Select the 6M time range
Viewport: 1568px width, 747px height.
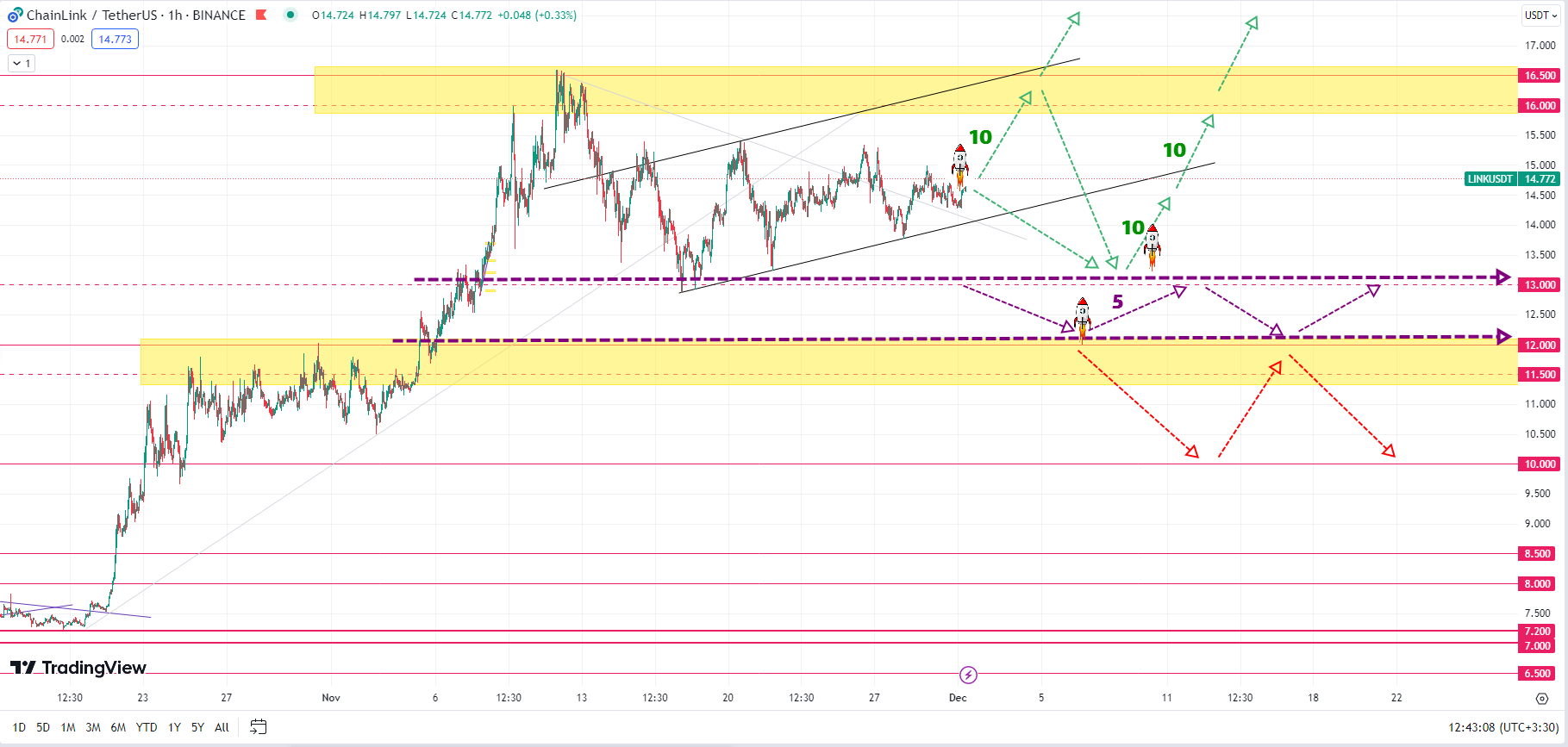(x=118, y=727)
